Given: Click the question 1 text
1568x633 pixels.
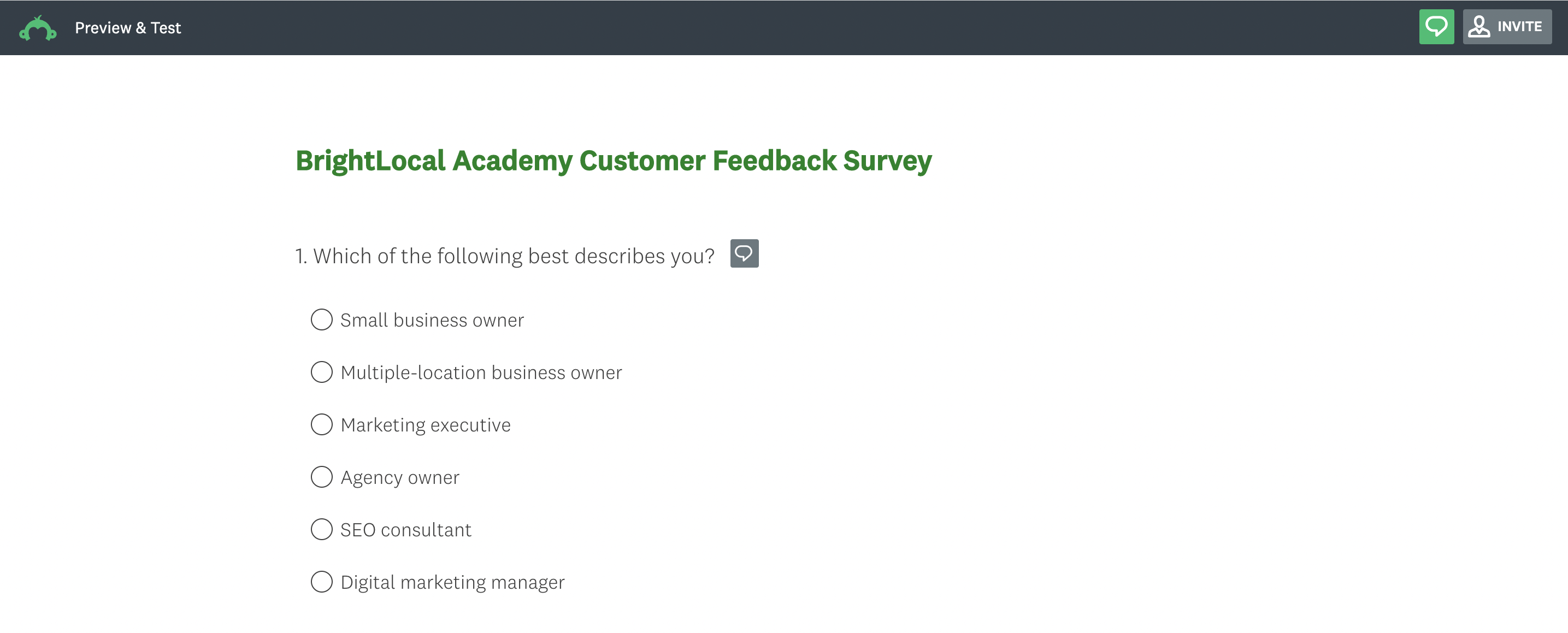Looking at the screenshot, I should coord(505,256).
